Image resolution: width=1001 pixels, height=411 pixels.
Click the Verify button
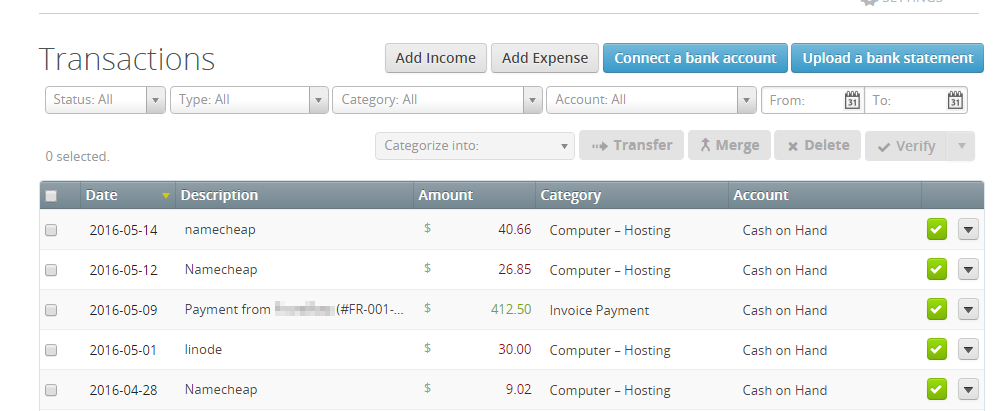pyautogui.click(x=907, y=146)
